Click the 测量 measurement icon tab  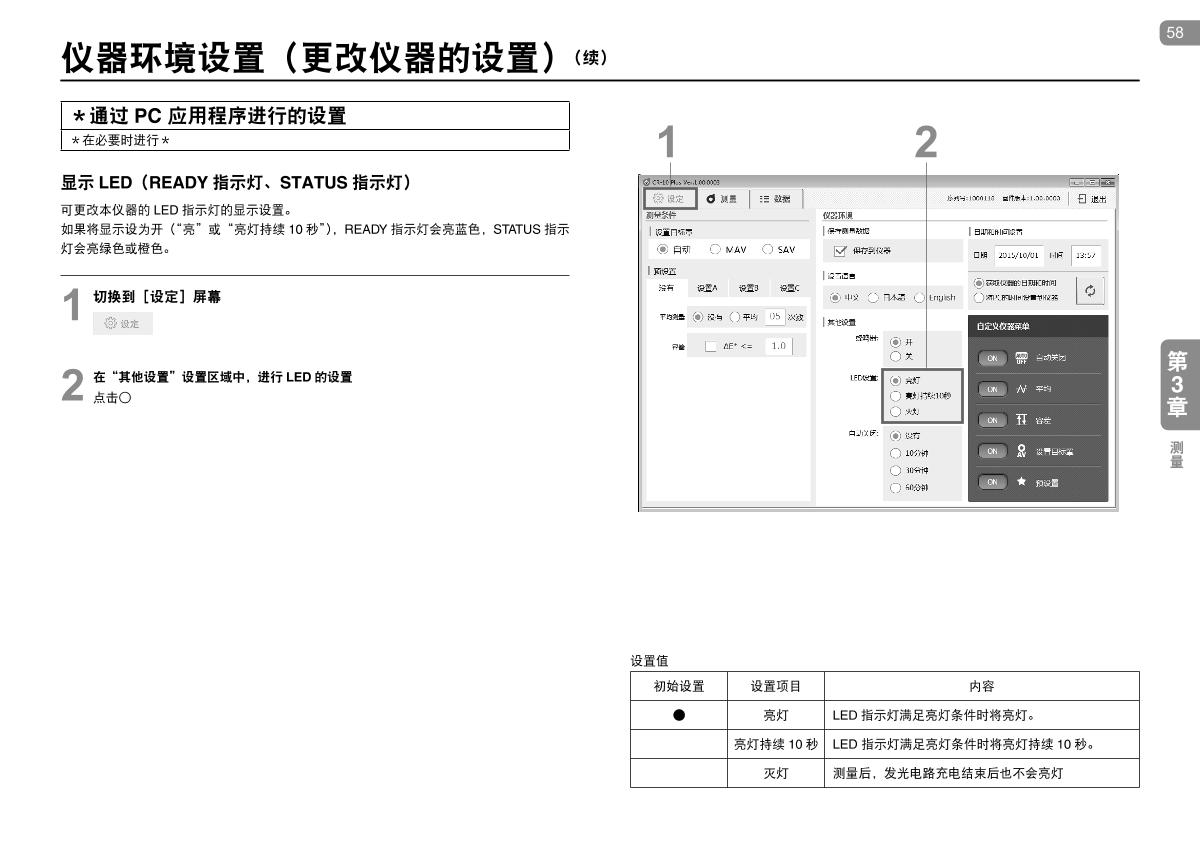point(722,199)
